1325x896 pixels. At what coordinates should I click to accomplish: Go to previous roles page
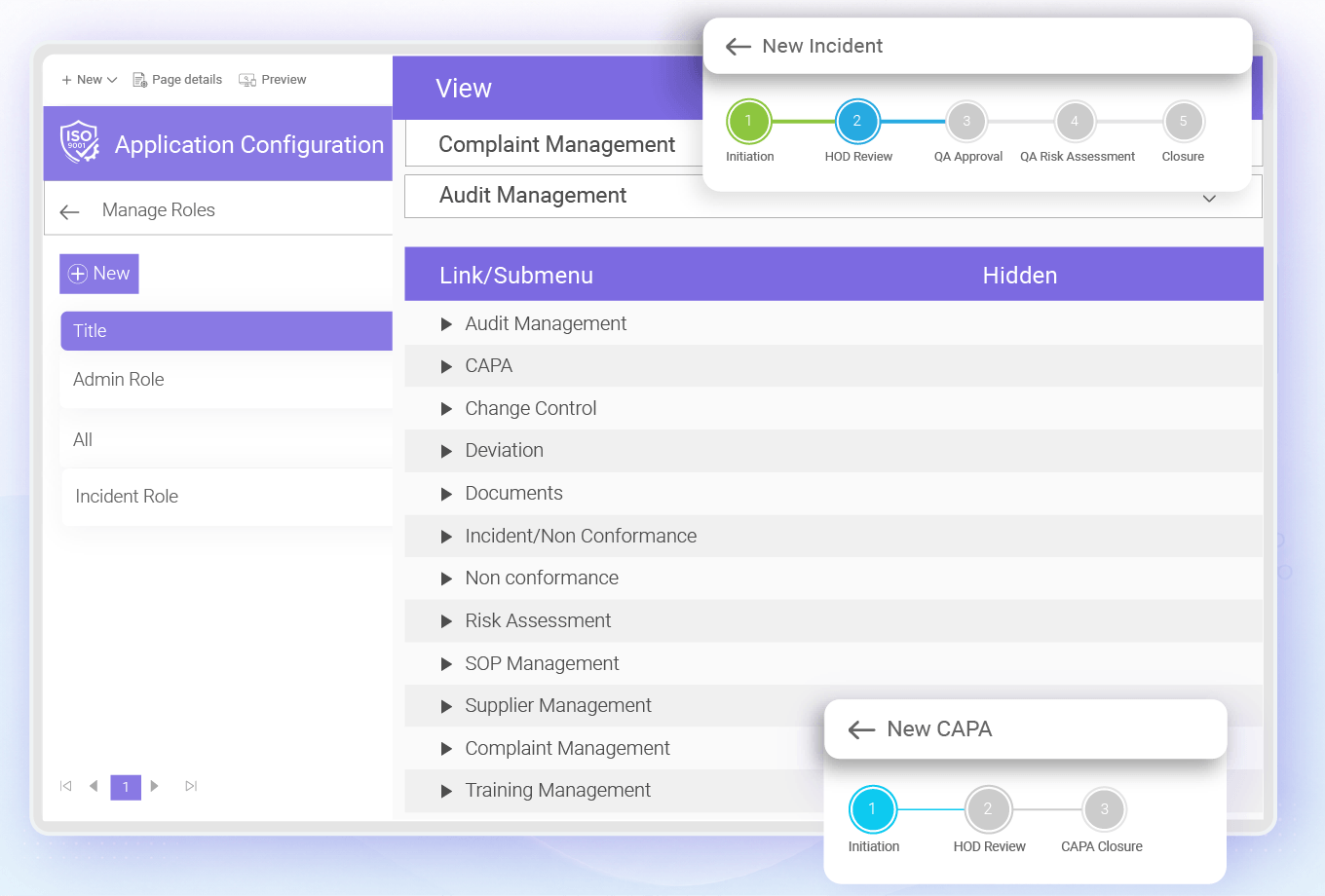(94, 786)
